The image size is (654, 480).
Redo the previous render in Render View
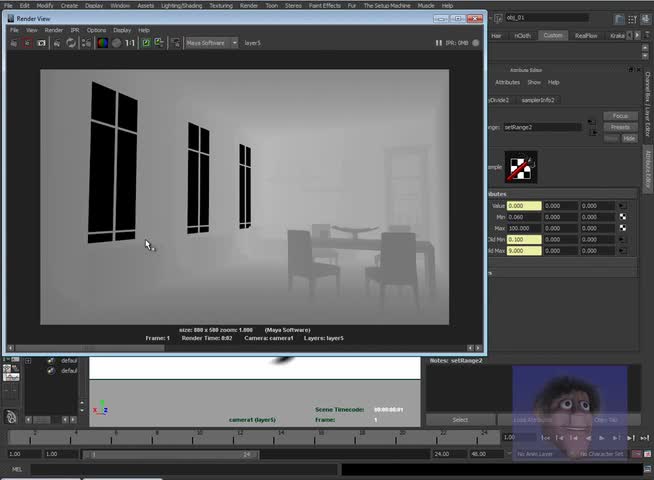click(14, 43)
